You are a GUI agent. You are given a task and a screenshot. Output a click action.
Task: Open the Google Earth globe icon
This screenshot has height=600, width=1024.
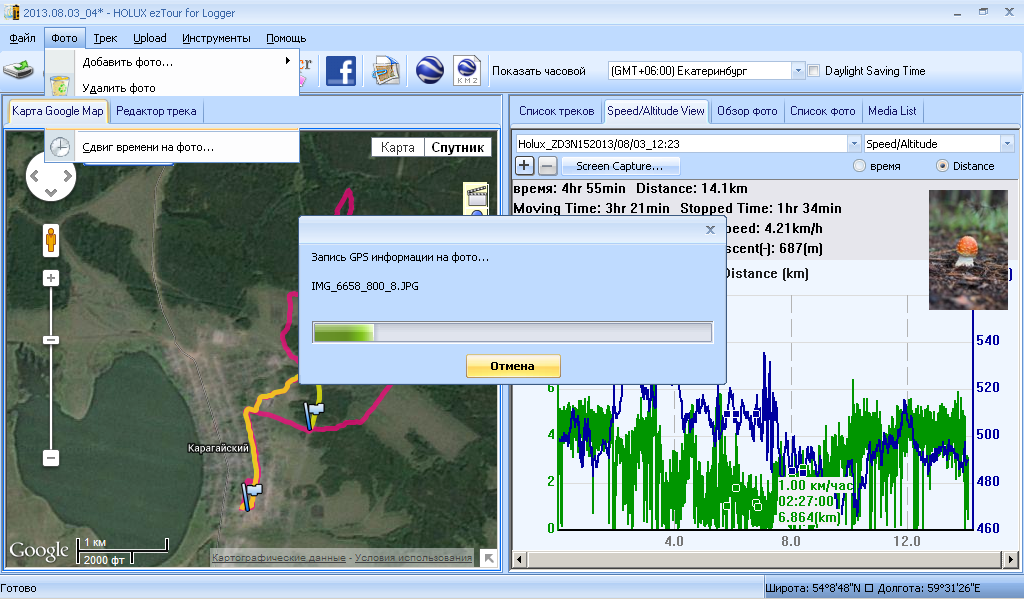[x=430, y=71]
